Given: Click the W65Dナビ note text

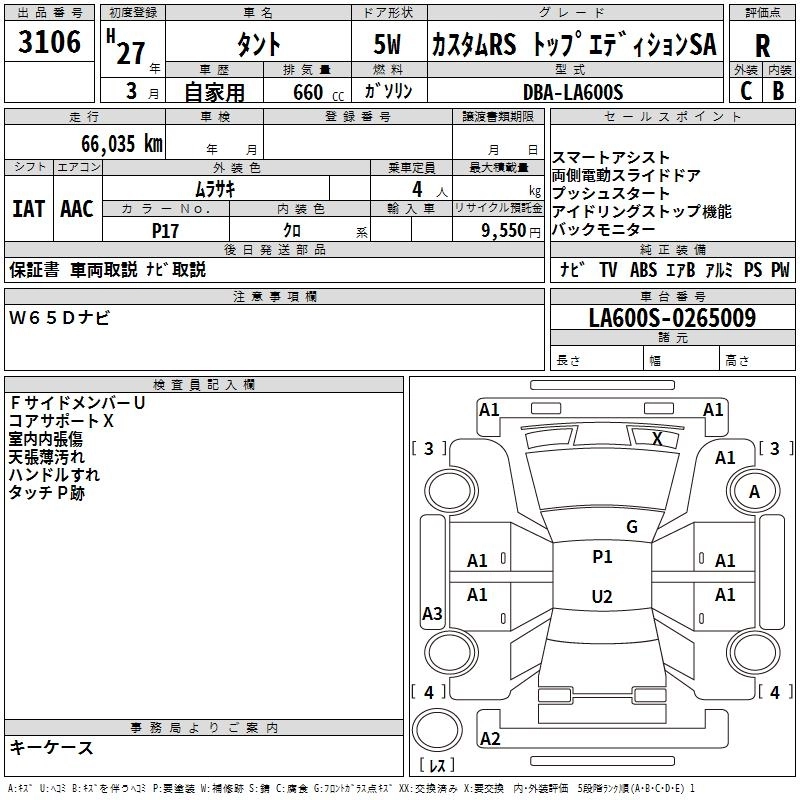Looking at the screenshot, I should [60, 318].
